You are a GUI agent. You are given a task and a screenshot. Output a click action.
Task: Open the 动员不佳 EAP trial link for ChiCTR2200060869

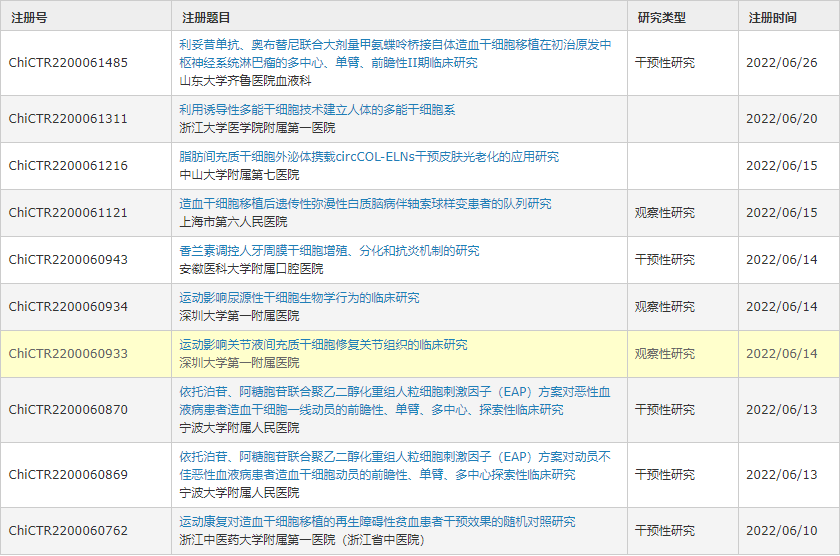395,457
